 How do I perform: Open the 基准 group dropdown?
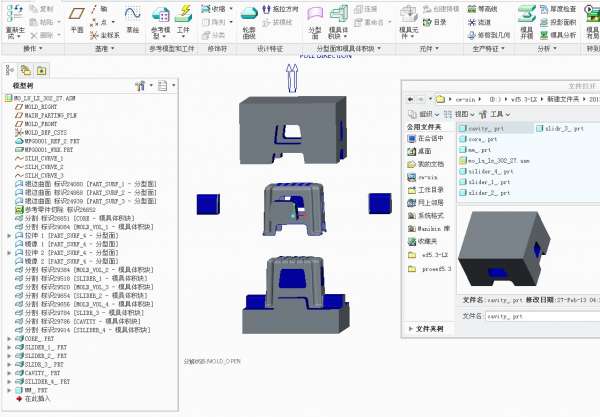click(x=104, y=49)
